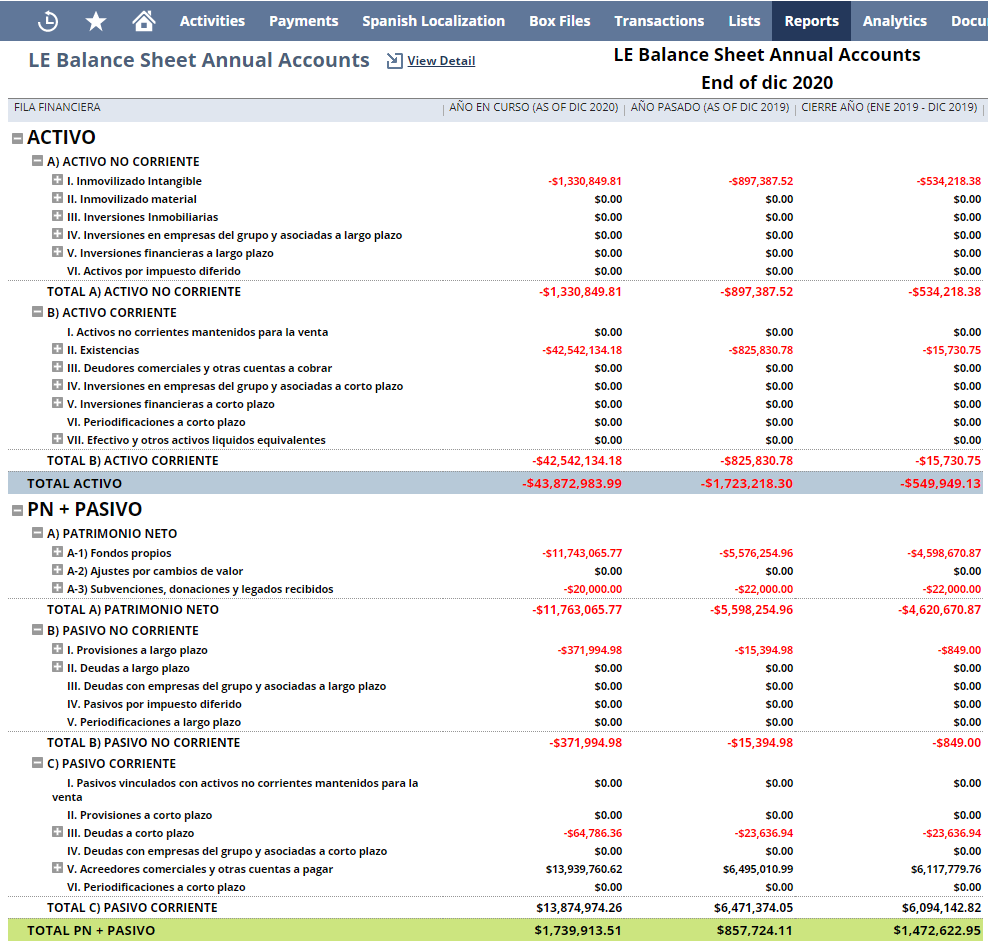This screenshot has height=945, width=988.
Task: Expand III. Deudas a corto plazo
Action: pos(57,832)
